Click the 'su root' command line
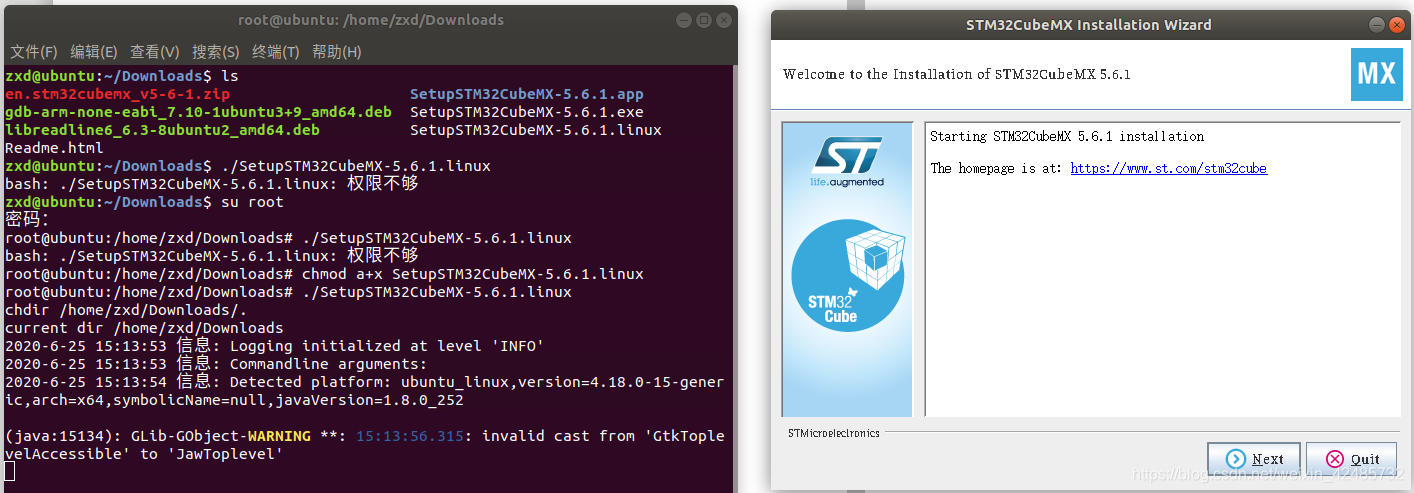This screenshot has width=1414, height=493. coord(144,202)
